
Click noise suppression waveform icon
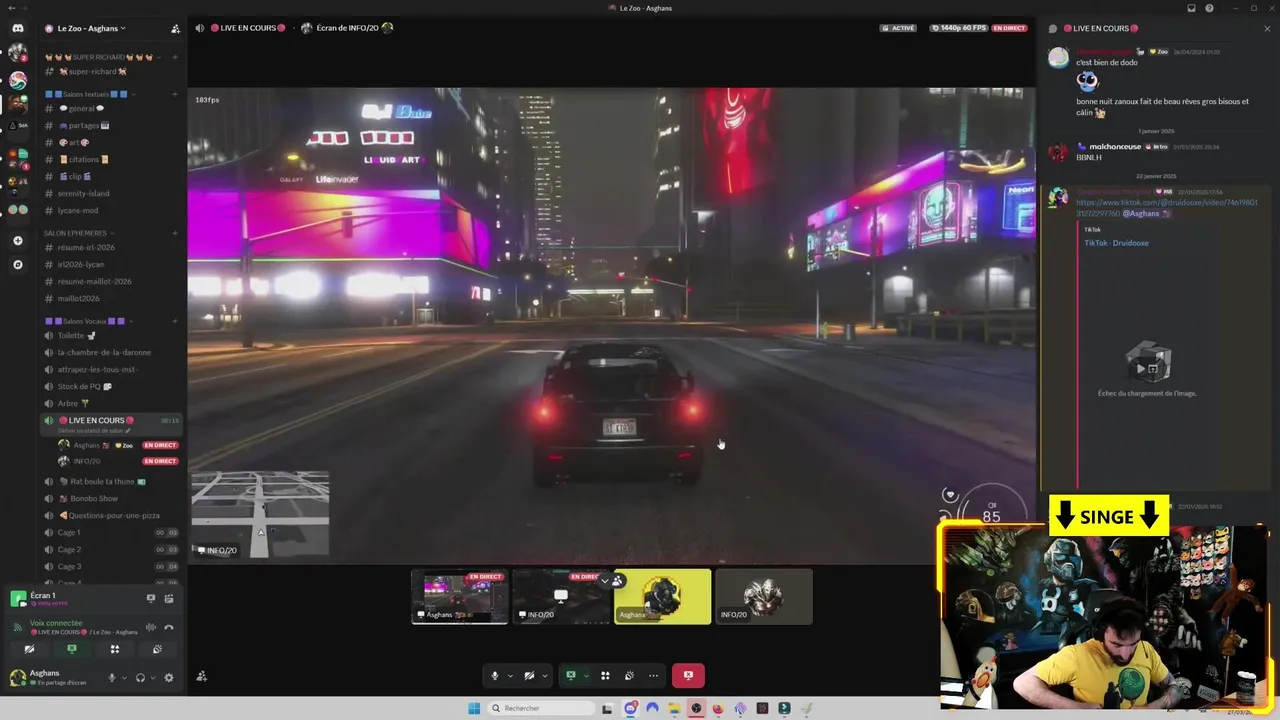[151, 627]
